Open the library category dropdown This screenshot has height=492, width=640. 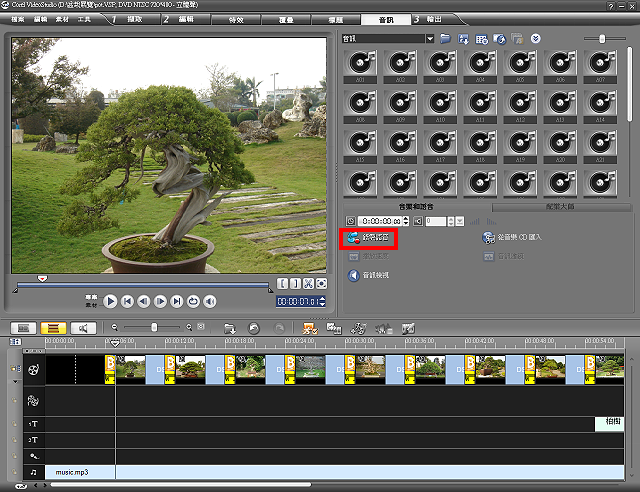(x=429, y=39)
